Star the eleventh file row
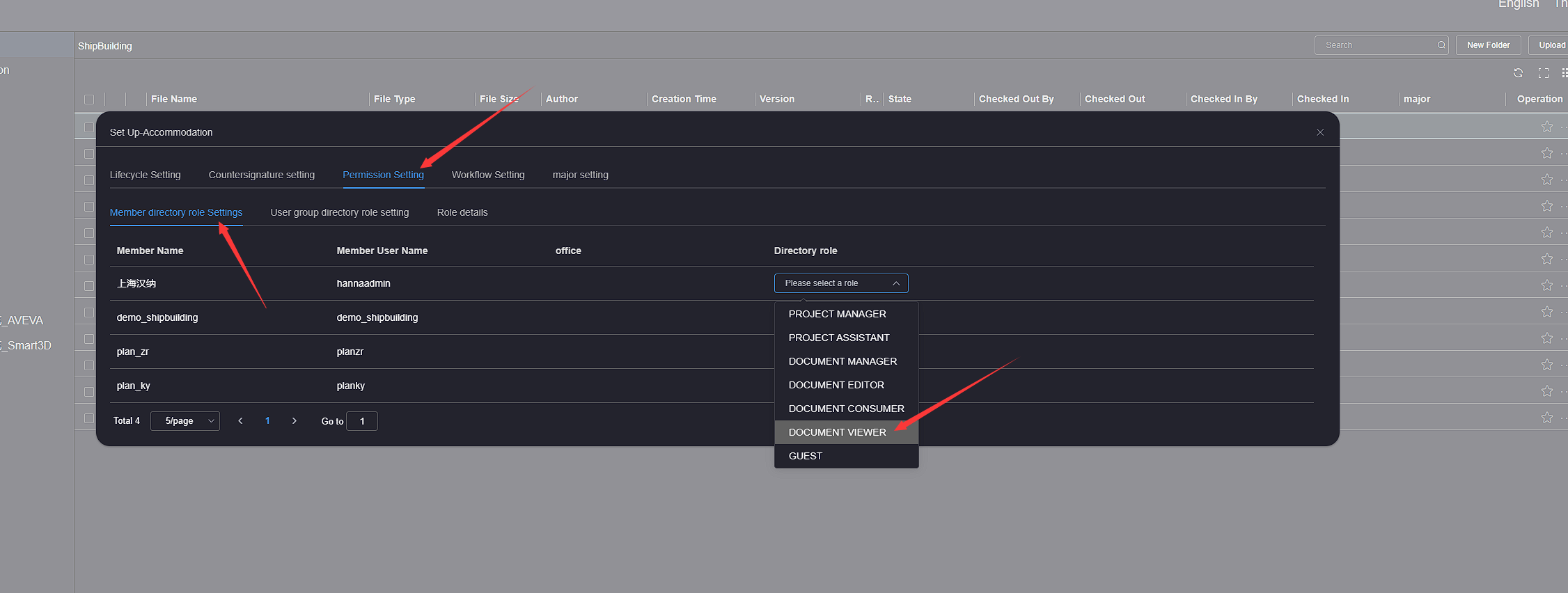Viewport: 1568px width, 593px height. click(x=1547, y=391)
